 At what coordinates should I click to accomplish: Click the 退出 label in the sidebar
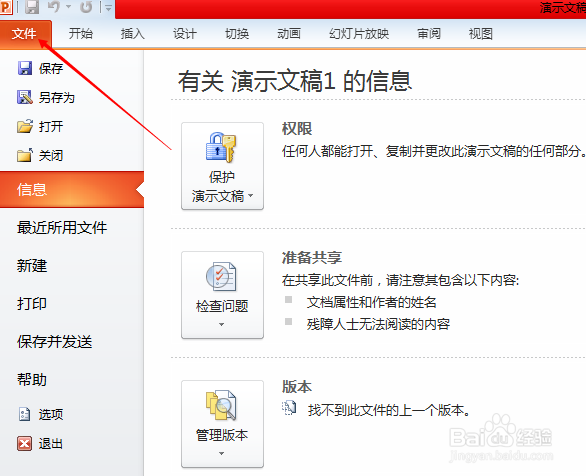(x=51, y=443)
